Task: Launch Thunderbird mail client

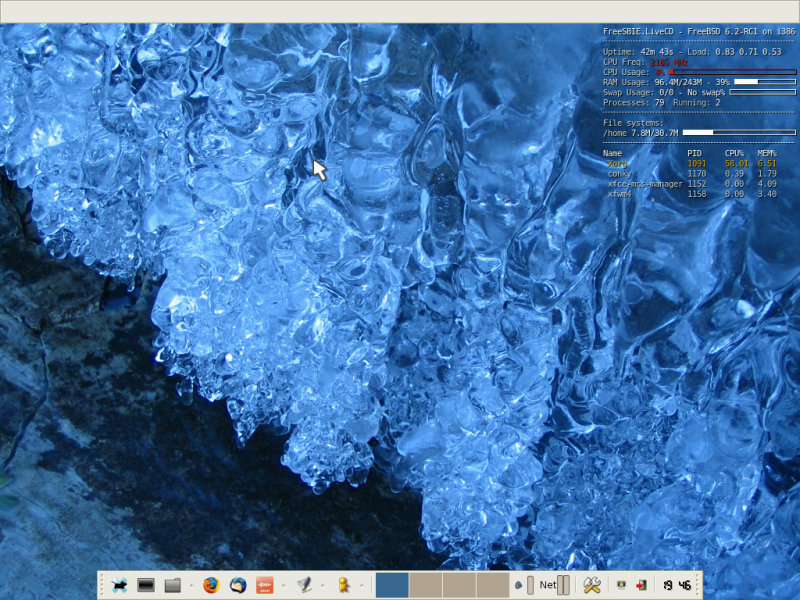Action: click(x=237, y=585)
